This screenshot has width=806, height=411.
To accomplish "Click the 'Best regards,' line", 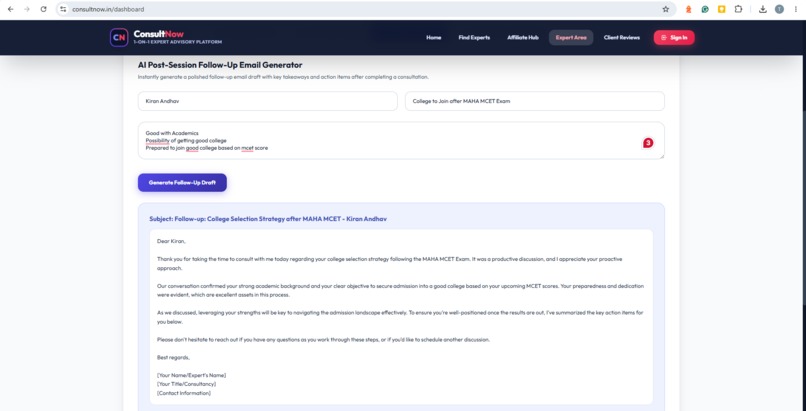I will point(173,357).
